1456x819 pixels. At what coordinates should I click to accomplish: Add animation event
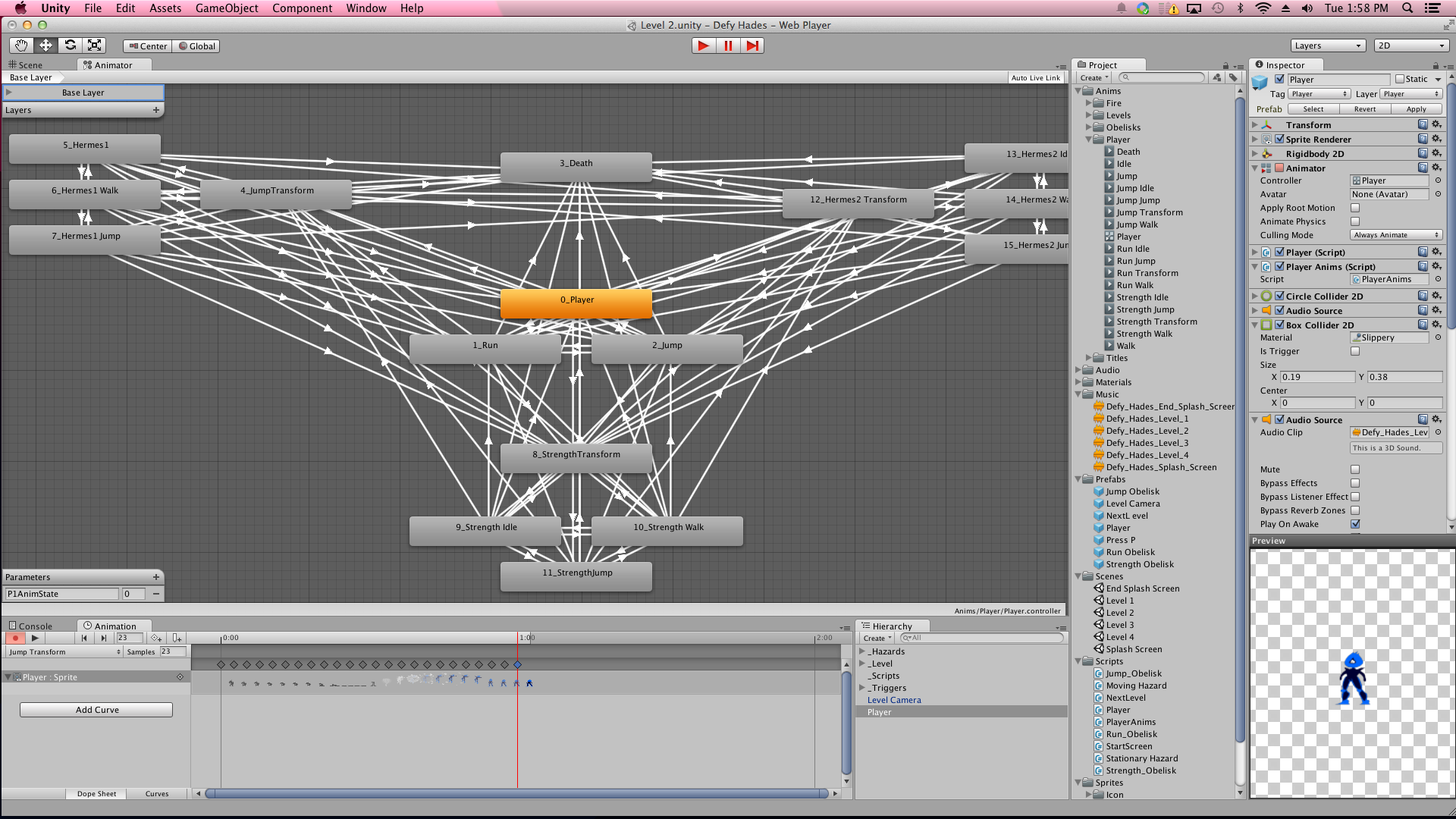[x=177, y=639]
